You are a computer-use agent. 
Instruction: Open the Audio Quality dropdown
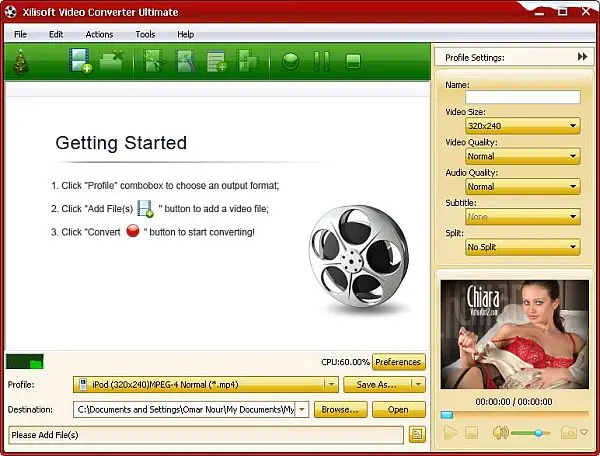pos(523,187)
